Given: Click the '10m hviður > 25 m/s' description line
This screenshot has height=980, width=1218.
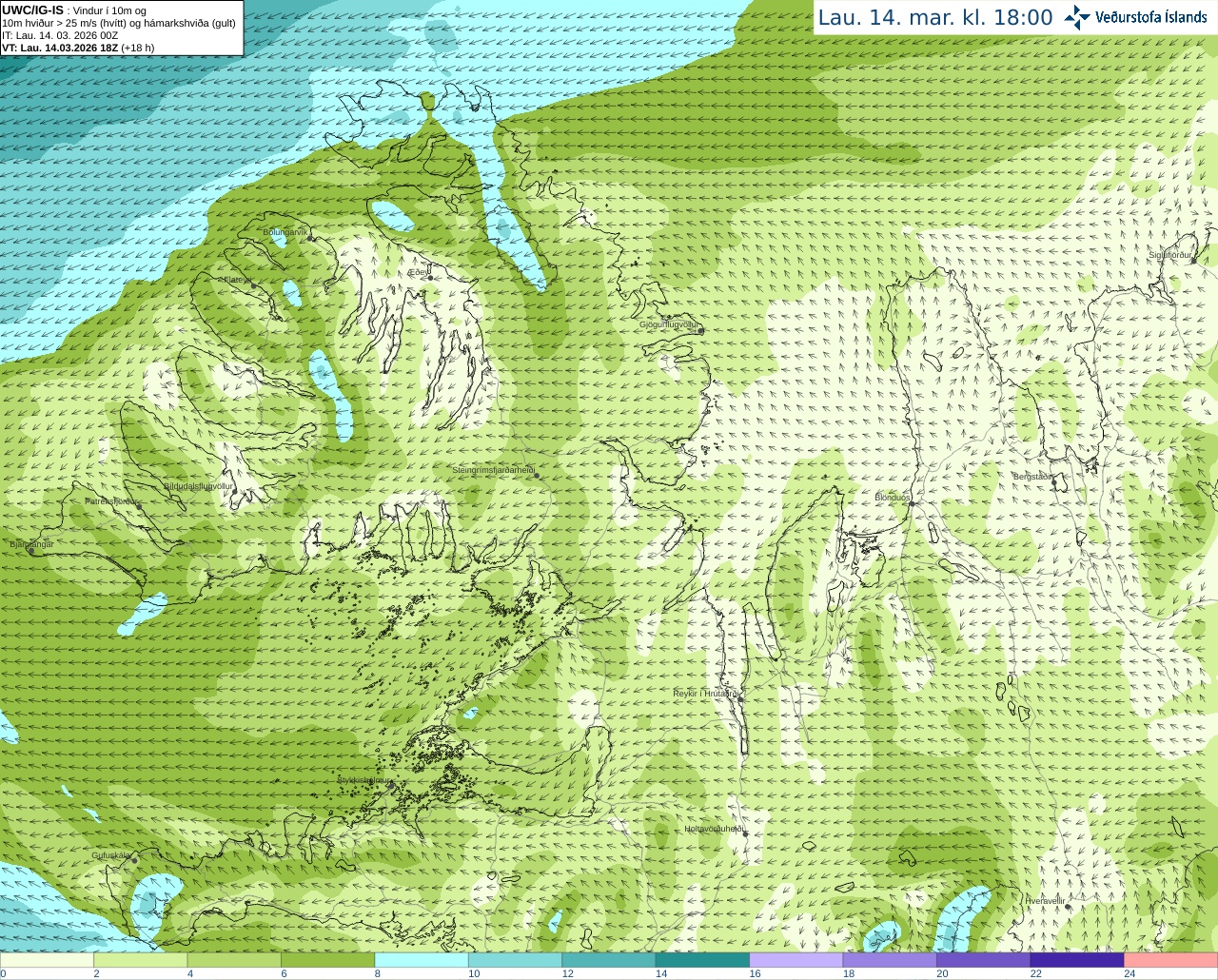Looking at the screenshot, I should point(119,23).
